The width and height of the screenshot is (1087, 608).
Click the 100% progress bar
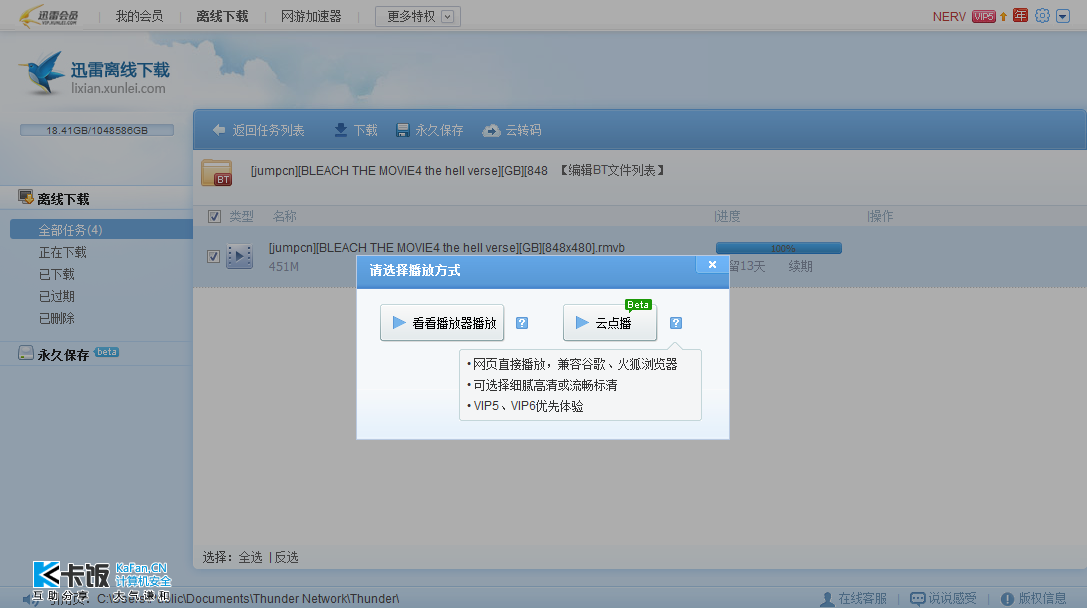click(x=779, y=248)
